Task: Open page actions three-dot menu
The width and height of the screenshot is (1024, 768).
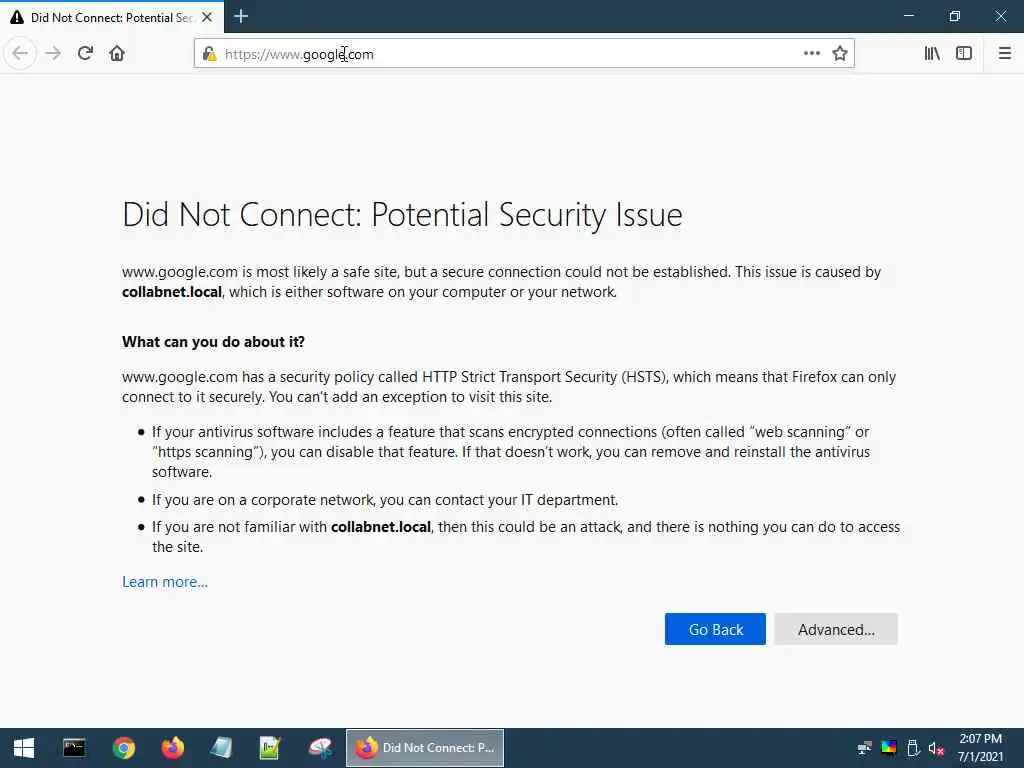Action: (812, 53)
